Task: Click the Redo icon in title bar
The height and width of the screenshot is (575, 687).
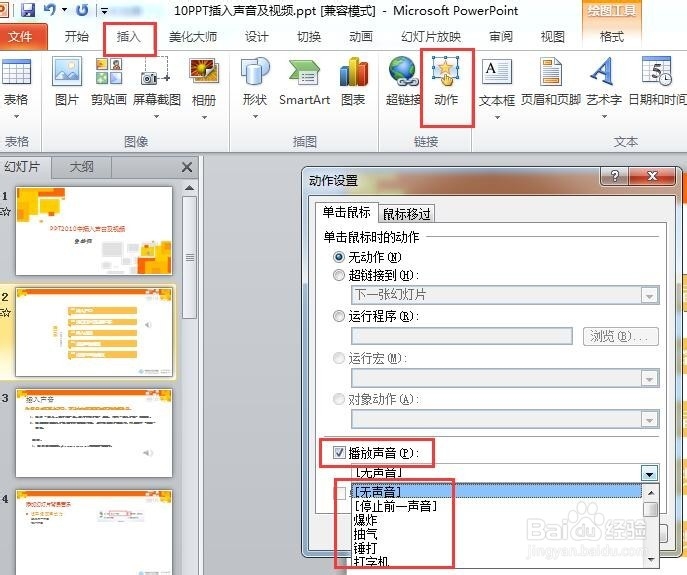Action: coord(82,9)
